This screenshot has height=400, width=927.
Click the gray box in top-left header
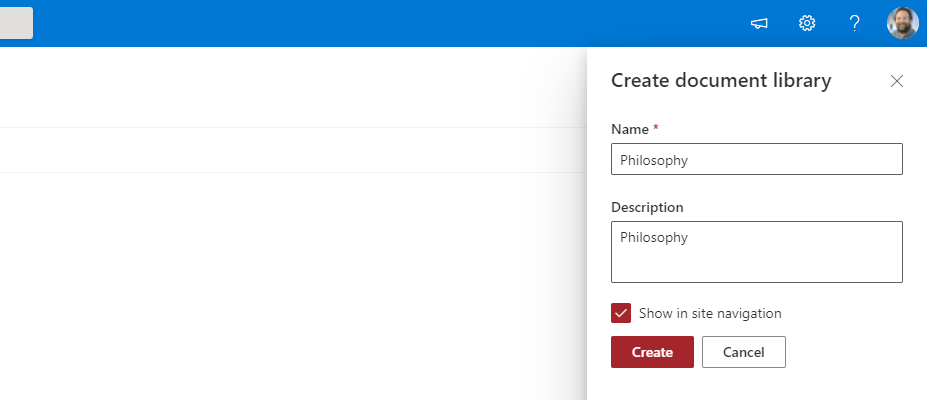click(16, 23)
